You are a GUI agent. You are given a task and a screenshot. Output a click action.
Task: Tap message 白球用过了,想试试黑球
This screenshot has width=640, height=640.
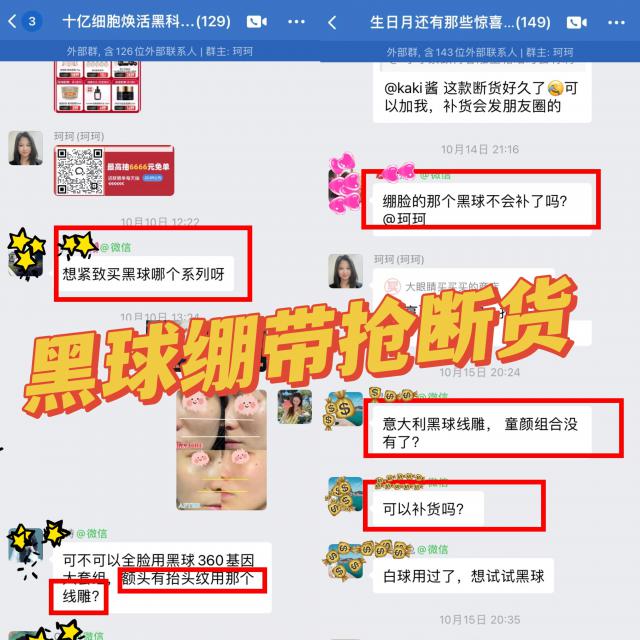(463, 576)
